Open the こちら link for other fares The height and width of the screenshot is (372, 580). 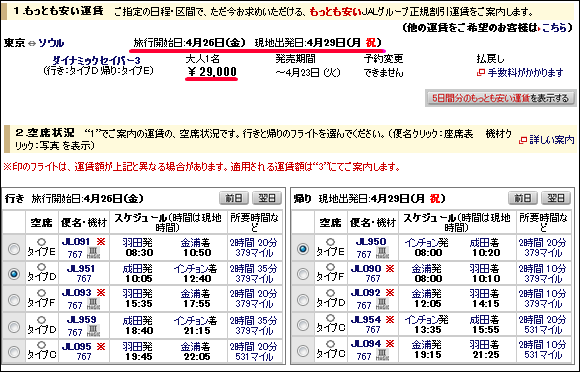point(554,28)
